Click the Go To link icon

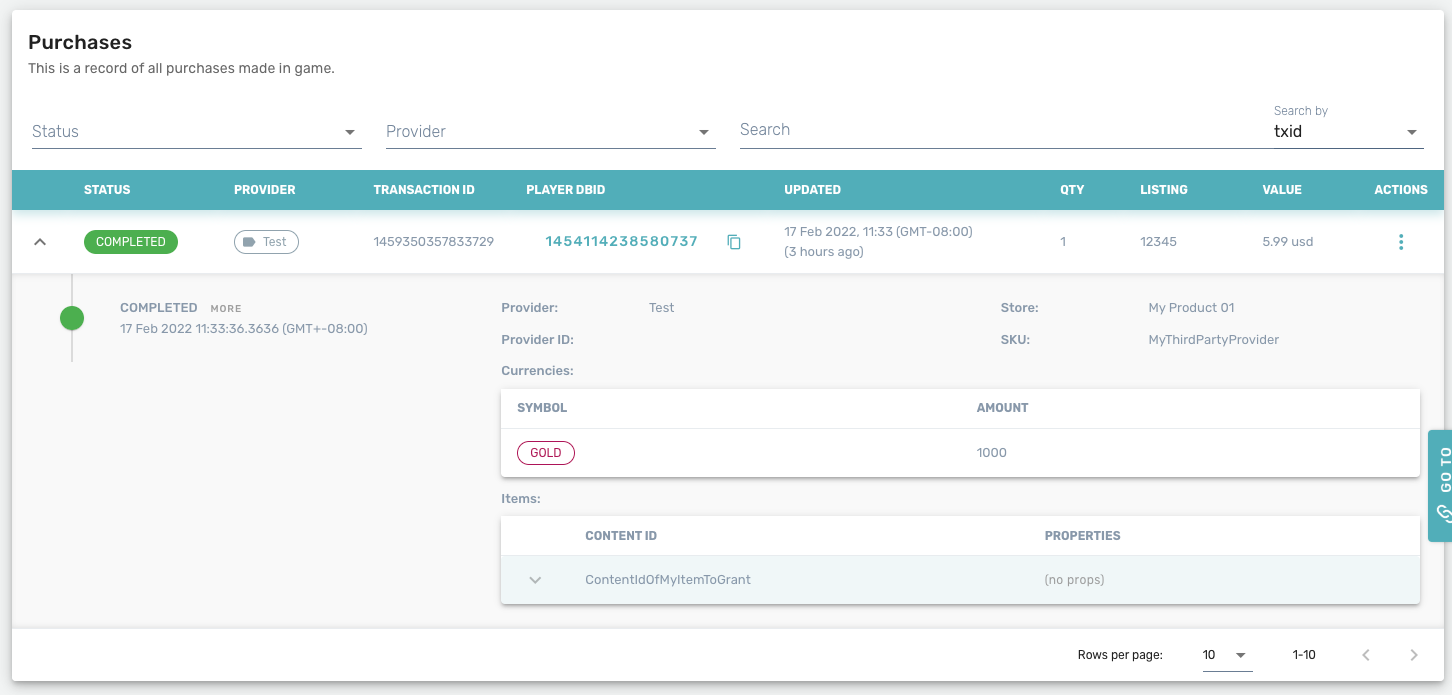1443,512
